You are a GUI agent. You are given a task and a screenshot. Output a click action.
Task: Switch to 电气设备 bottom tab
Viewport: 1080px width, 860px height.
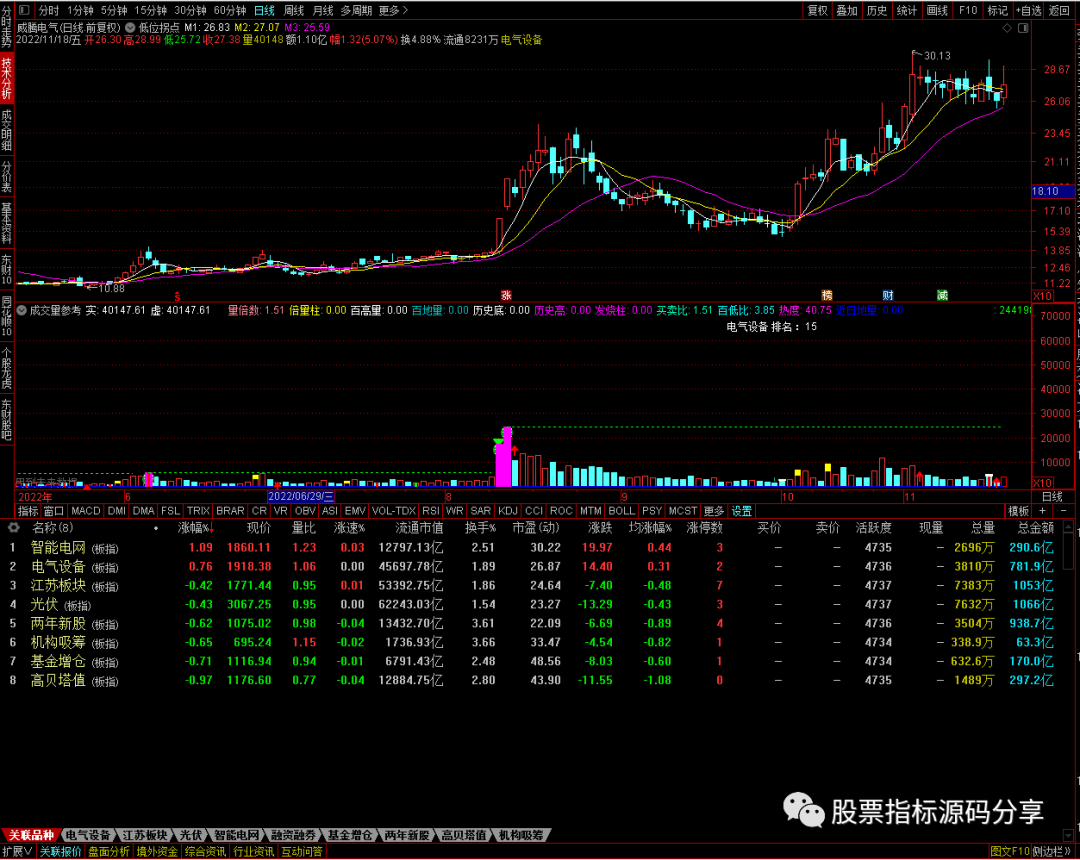tap(88, 835)
